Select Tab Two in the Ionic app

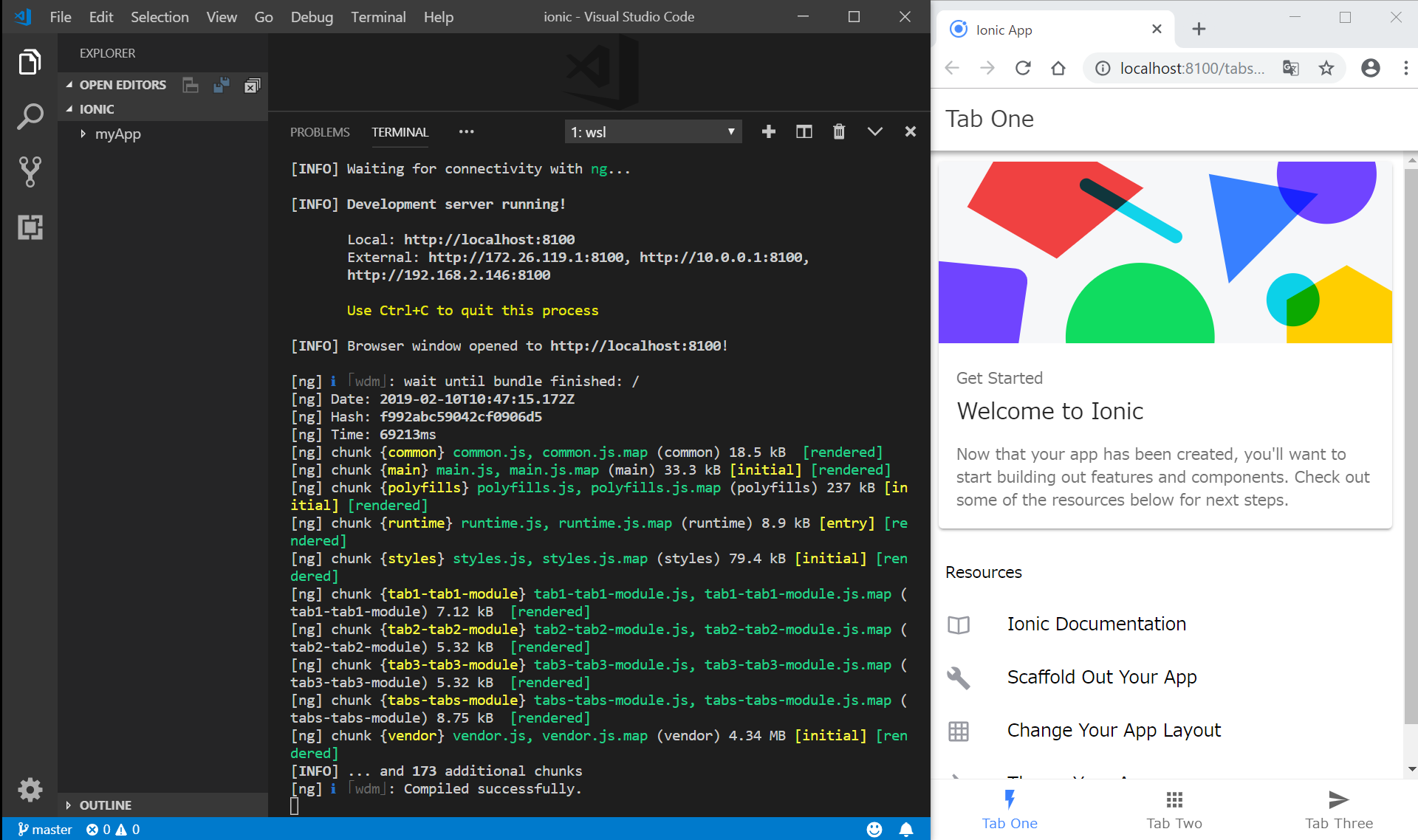click(1174, 810)
